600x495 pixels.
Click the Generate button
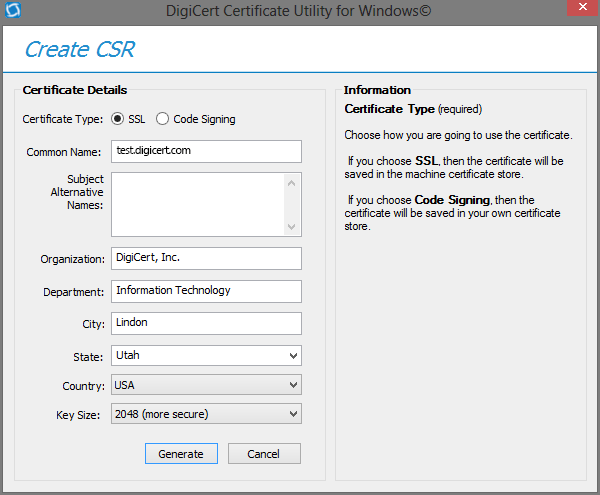(181, 454)
